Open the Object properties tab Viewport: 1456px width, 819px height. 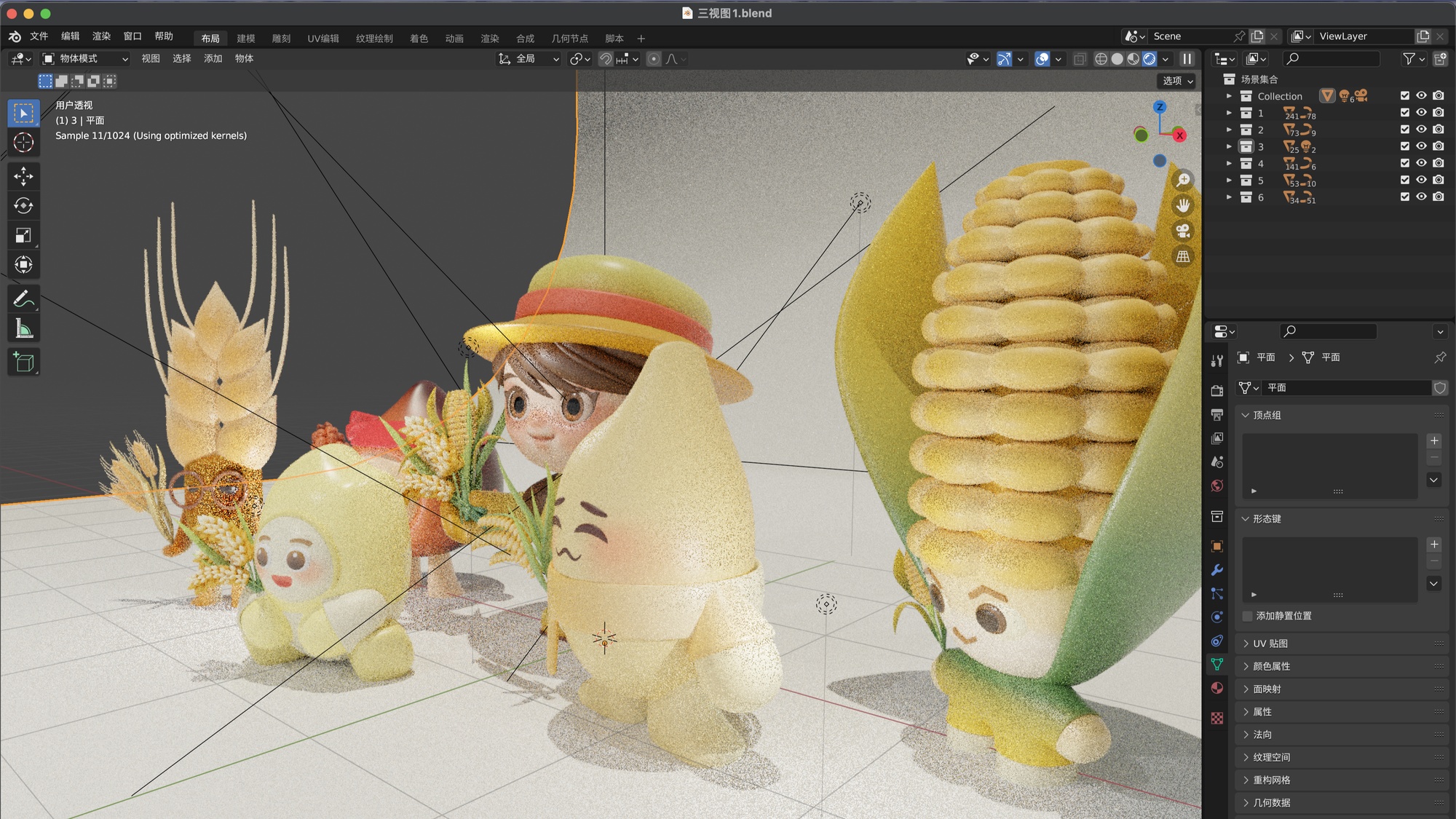[x=1217, y=546]
